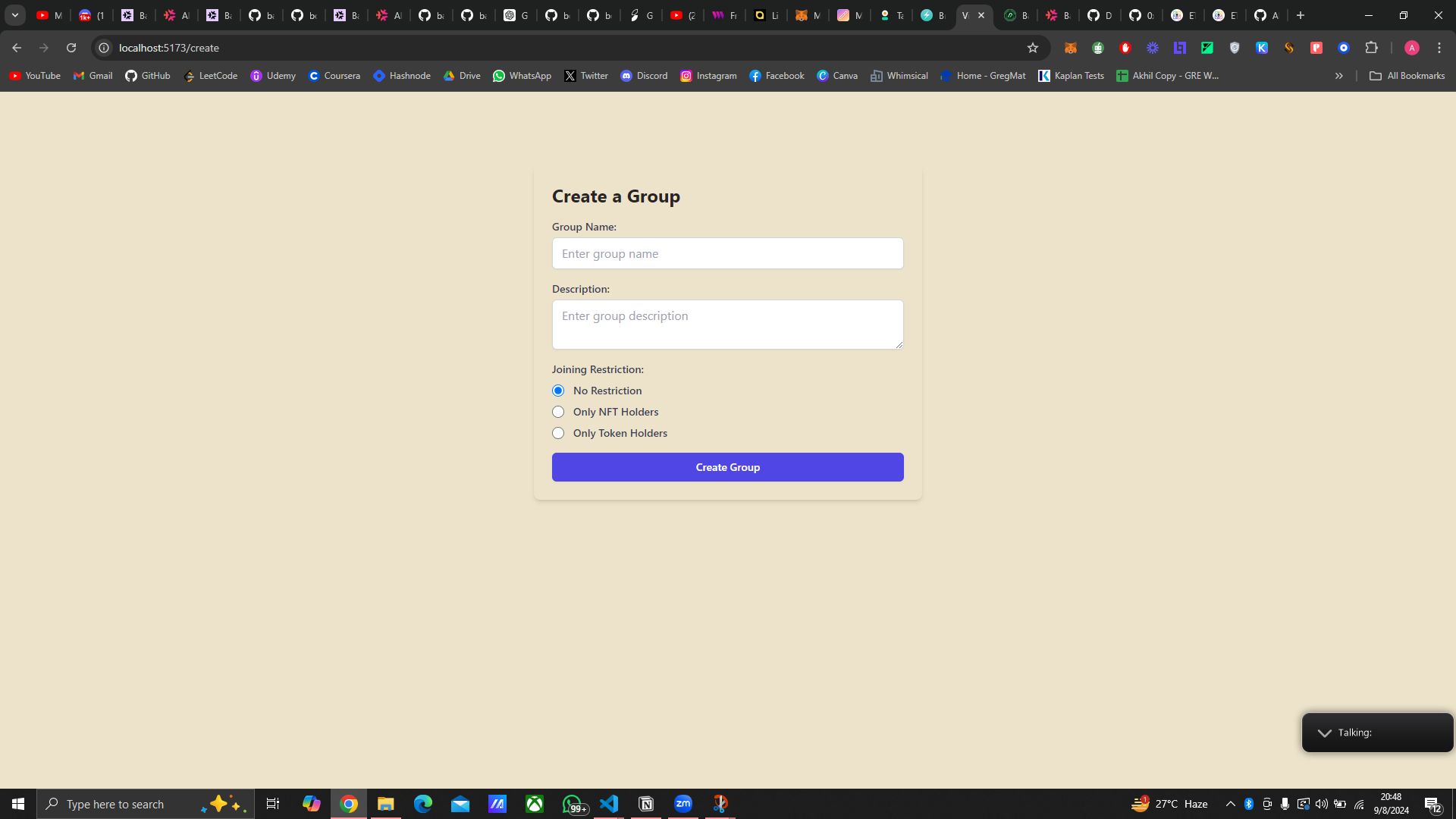Open the Xbox app on taskbar
This screenshot has height=819, width=1456.
point(535,804)
